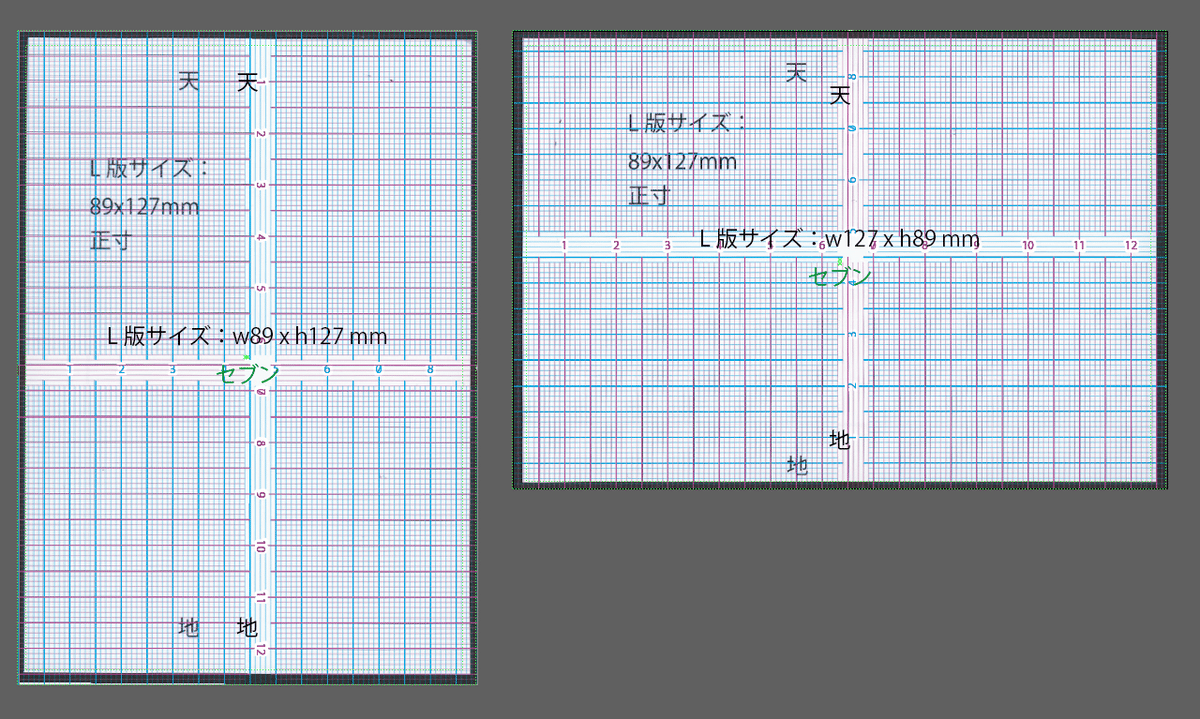
Task: Select the black 天 text on left artboard
Action: [x=247, y=83]
